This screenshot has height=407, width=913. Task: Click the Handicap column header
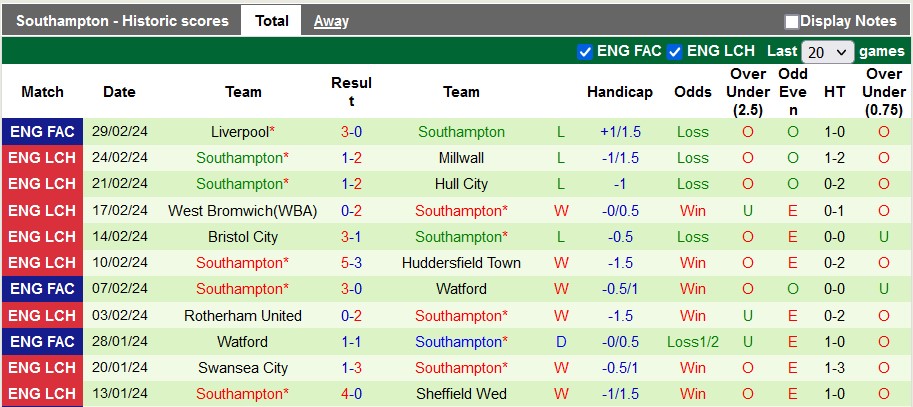619,92
